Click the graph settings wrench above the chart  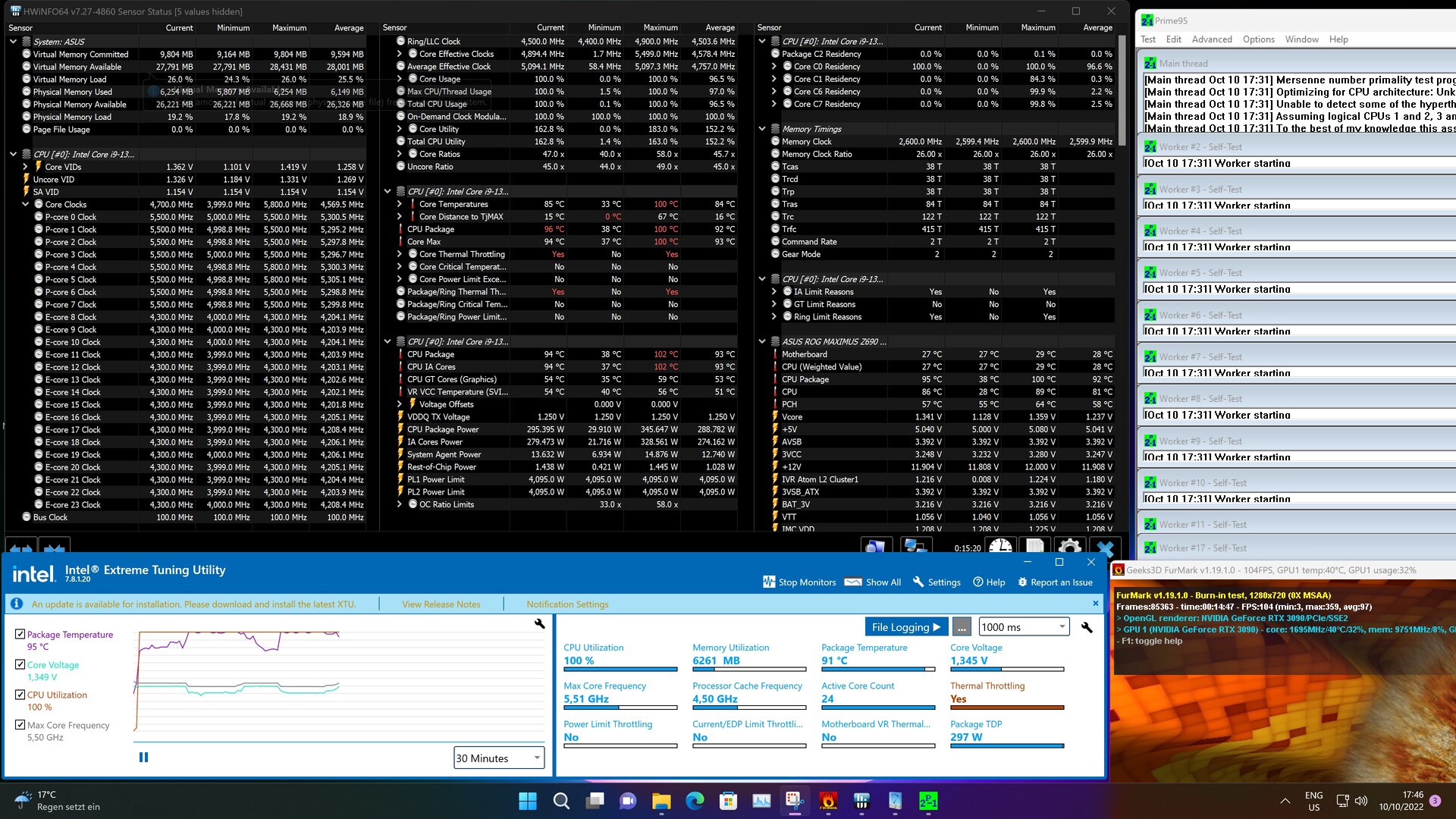539,623
